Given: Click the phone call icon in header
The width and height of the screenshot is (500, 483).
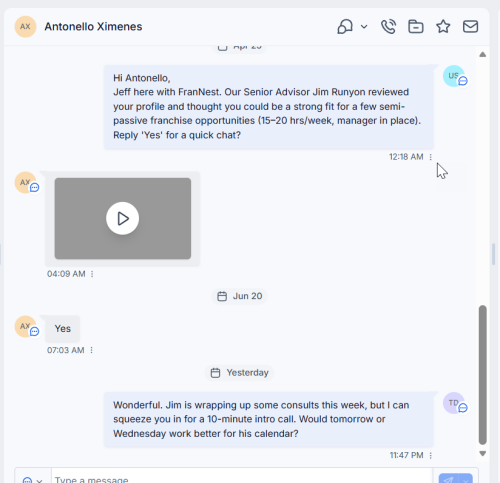Looking at the screenshot, I should pyautogui.click(x=388, y=27).
